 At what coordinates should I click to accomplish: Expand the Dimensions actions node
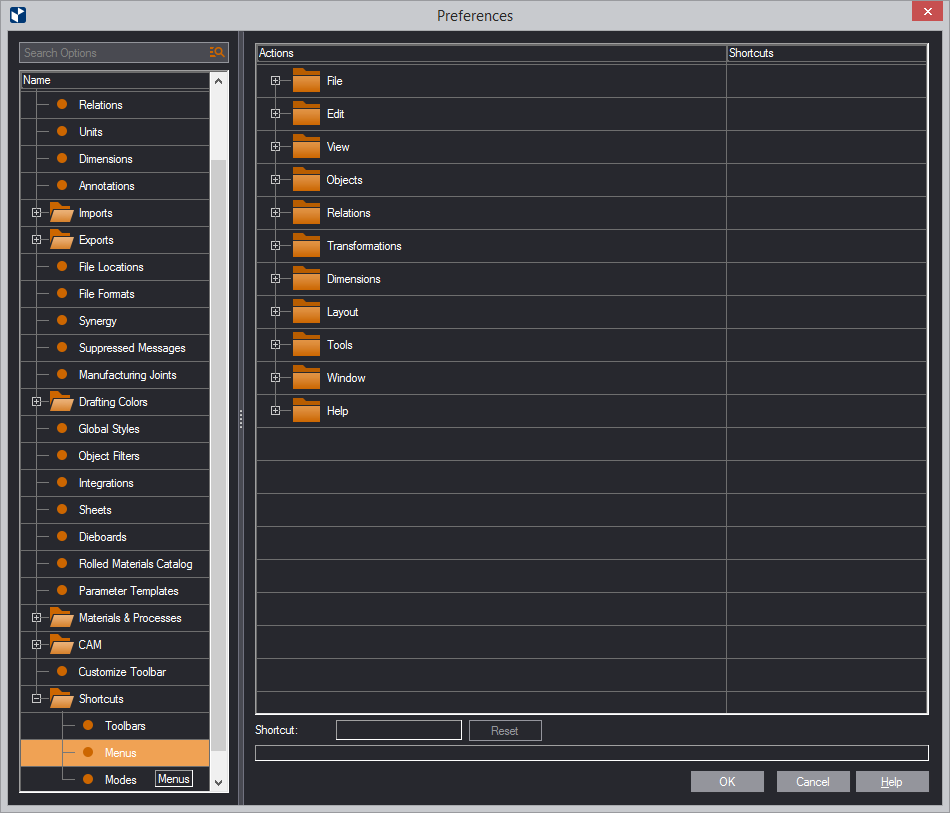(275, 279)
